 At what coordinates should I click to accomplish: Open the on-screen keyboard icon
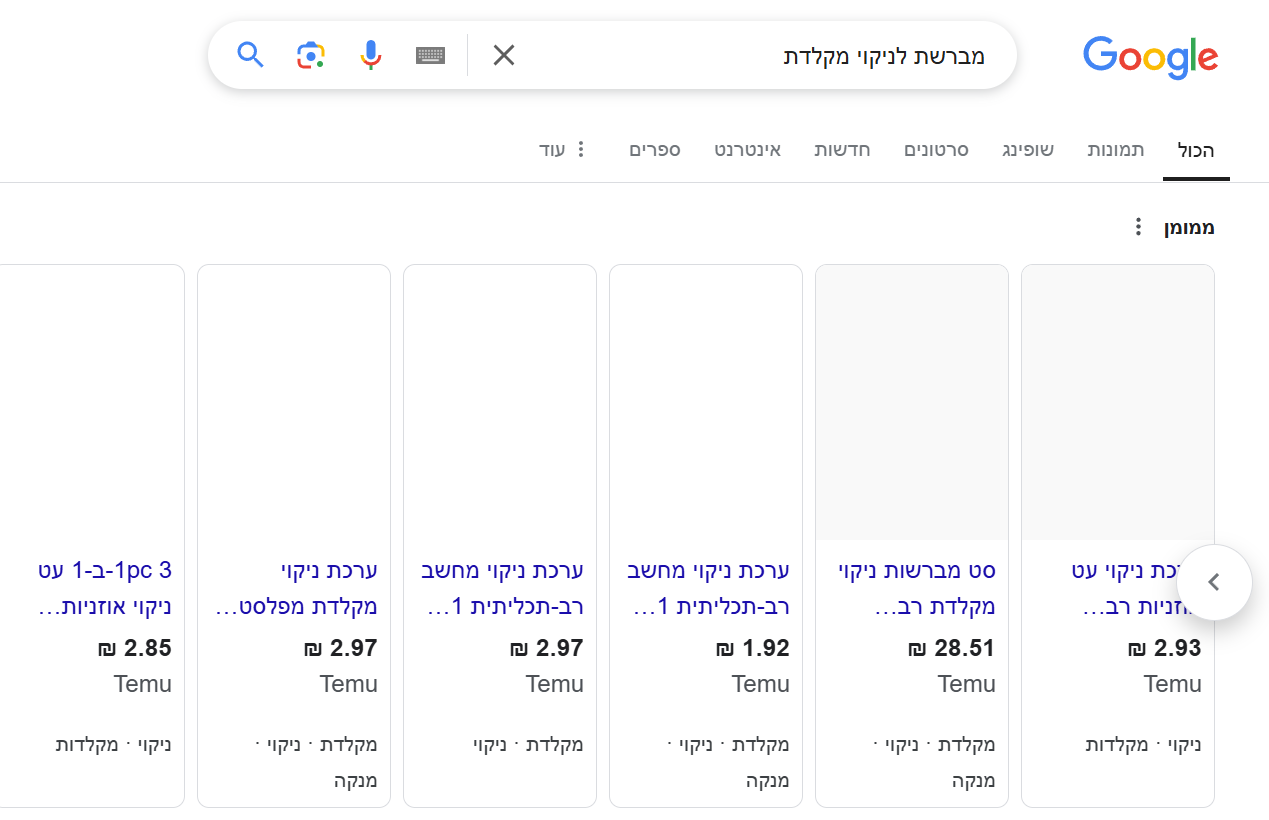click(x=430, y=55)
